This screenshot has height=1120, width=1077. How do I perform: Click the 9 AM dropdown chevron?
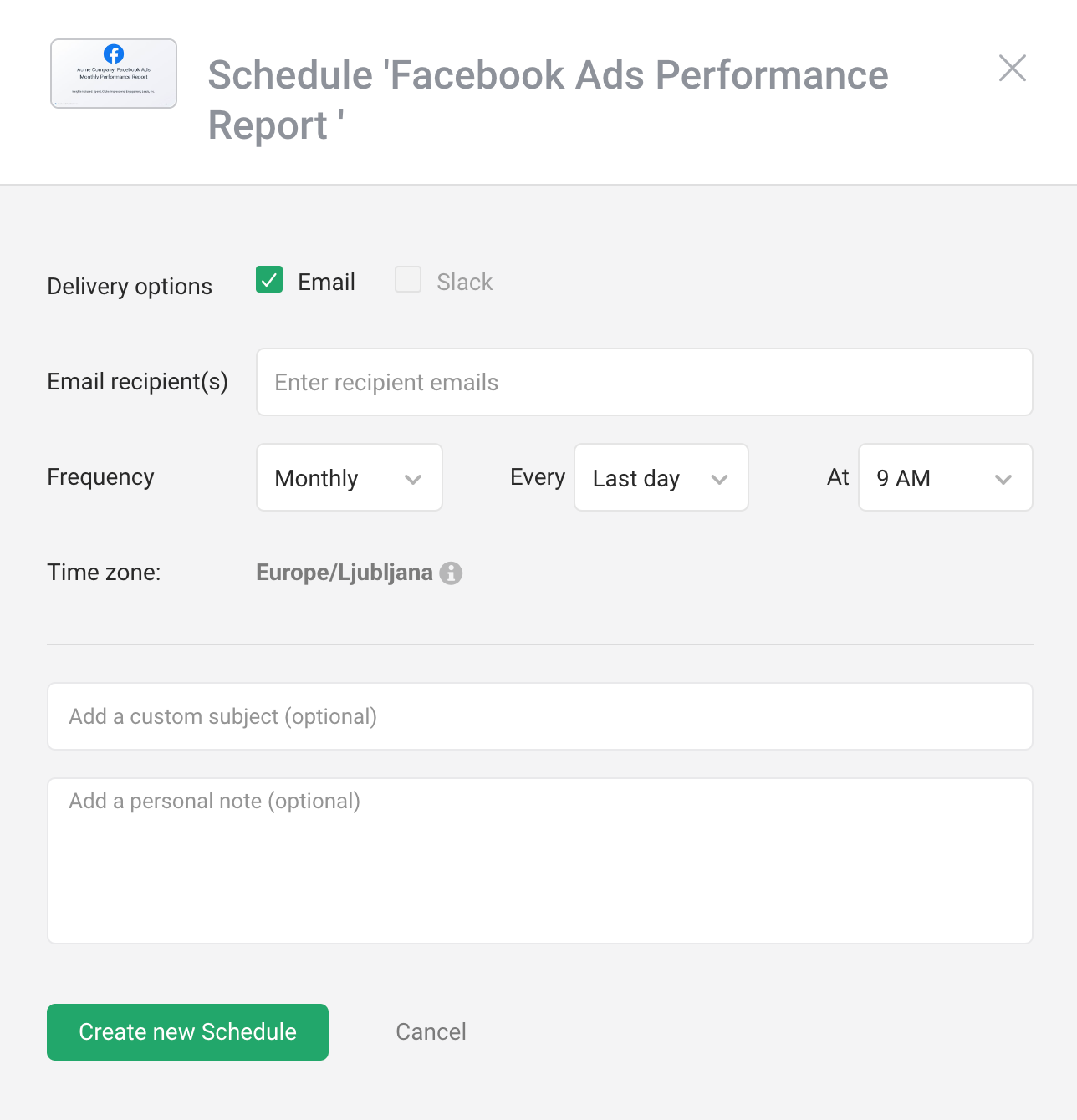(1003, 480)
